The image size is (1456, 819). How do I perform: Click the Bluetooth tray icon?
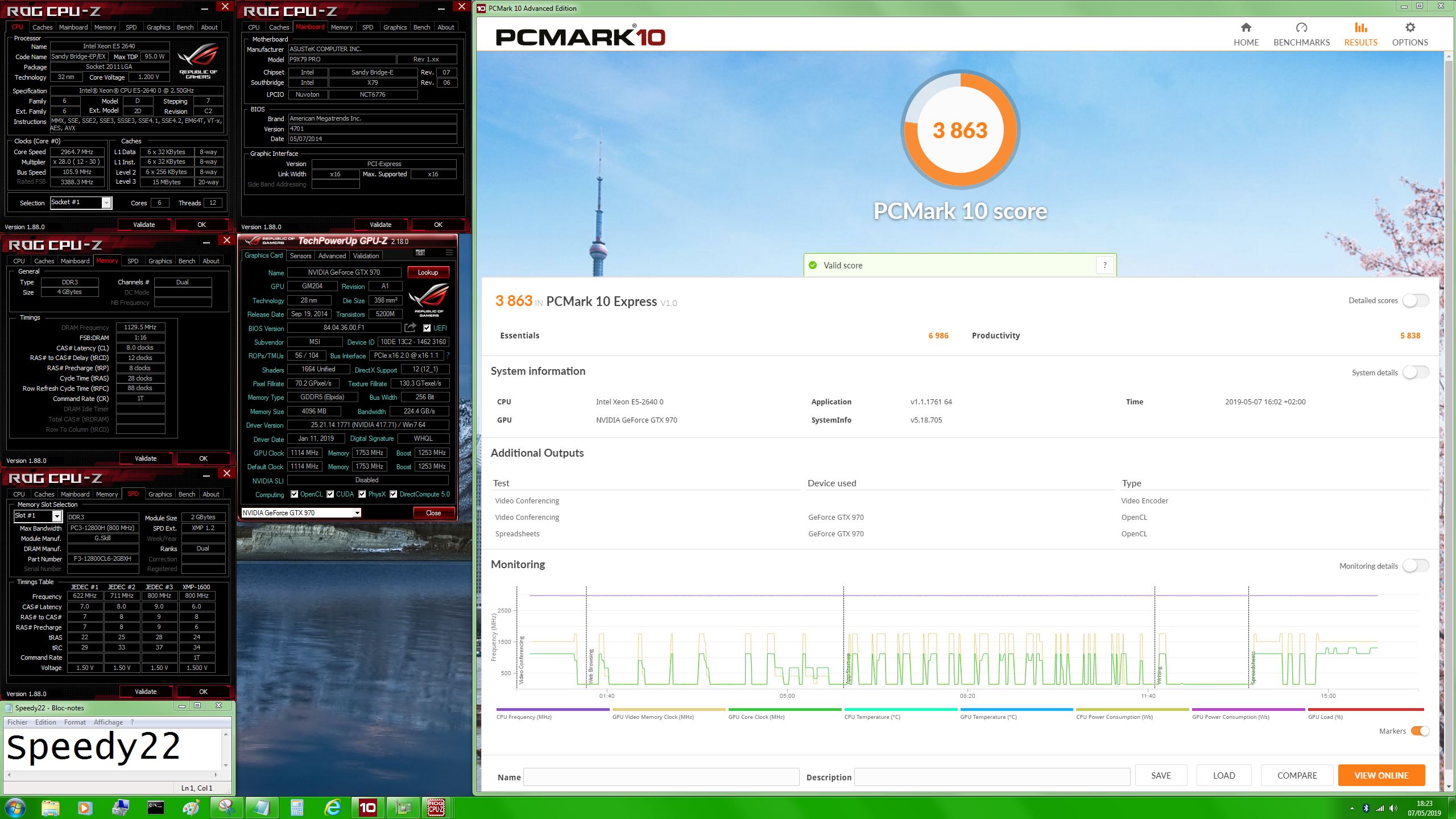1366,808
